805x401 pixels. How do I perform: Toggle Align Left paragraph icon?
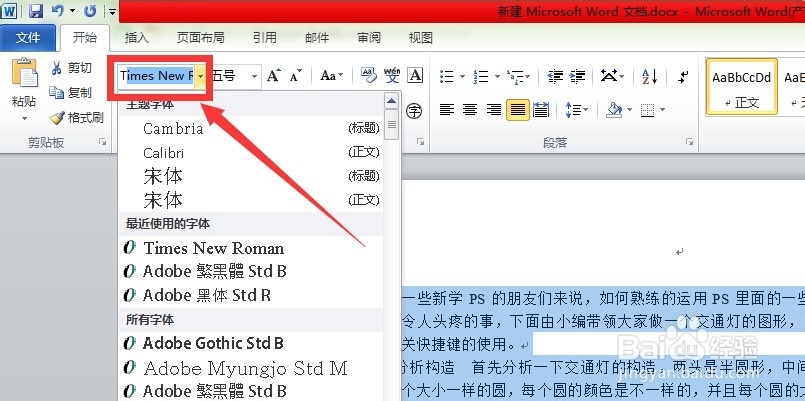pos(447,110)
